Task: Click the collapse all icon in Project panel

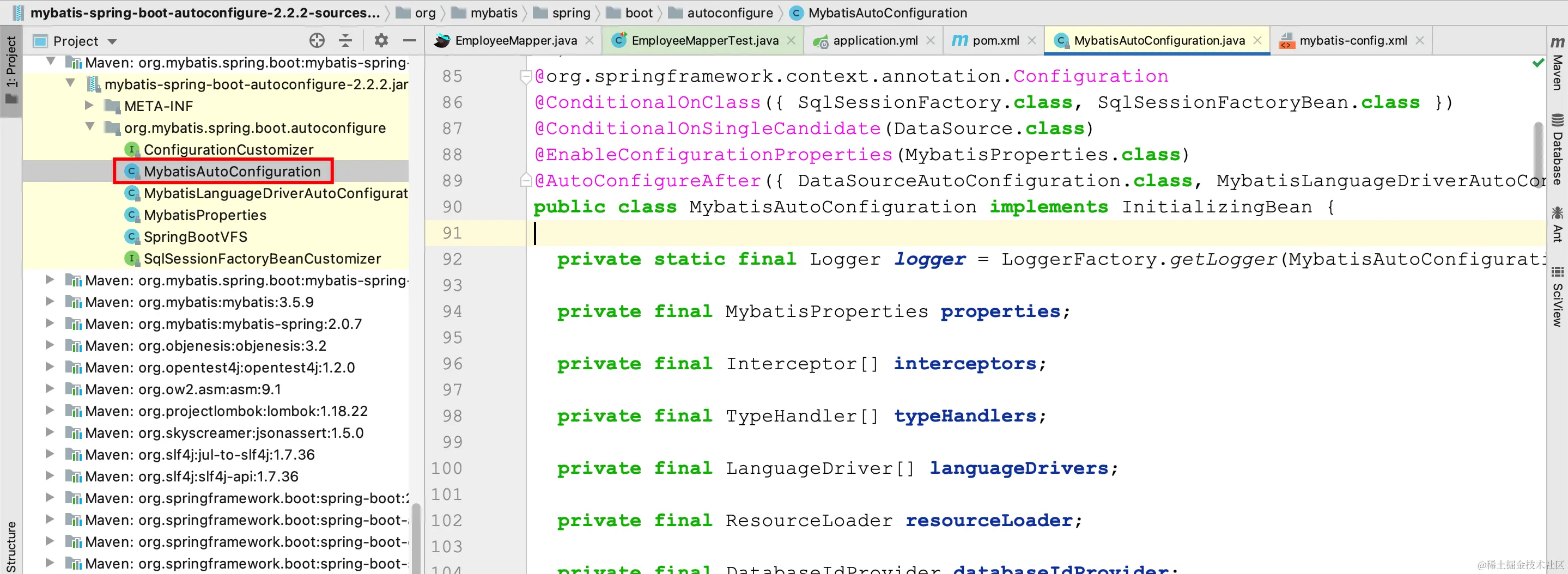Action: (x=345, y=41)
